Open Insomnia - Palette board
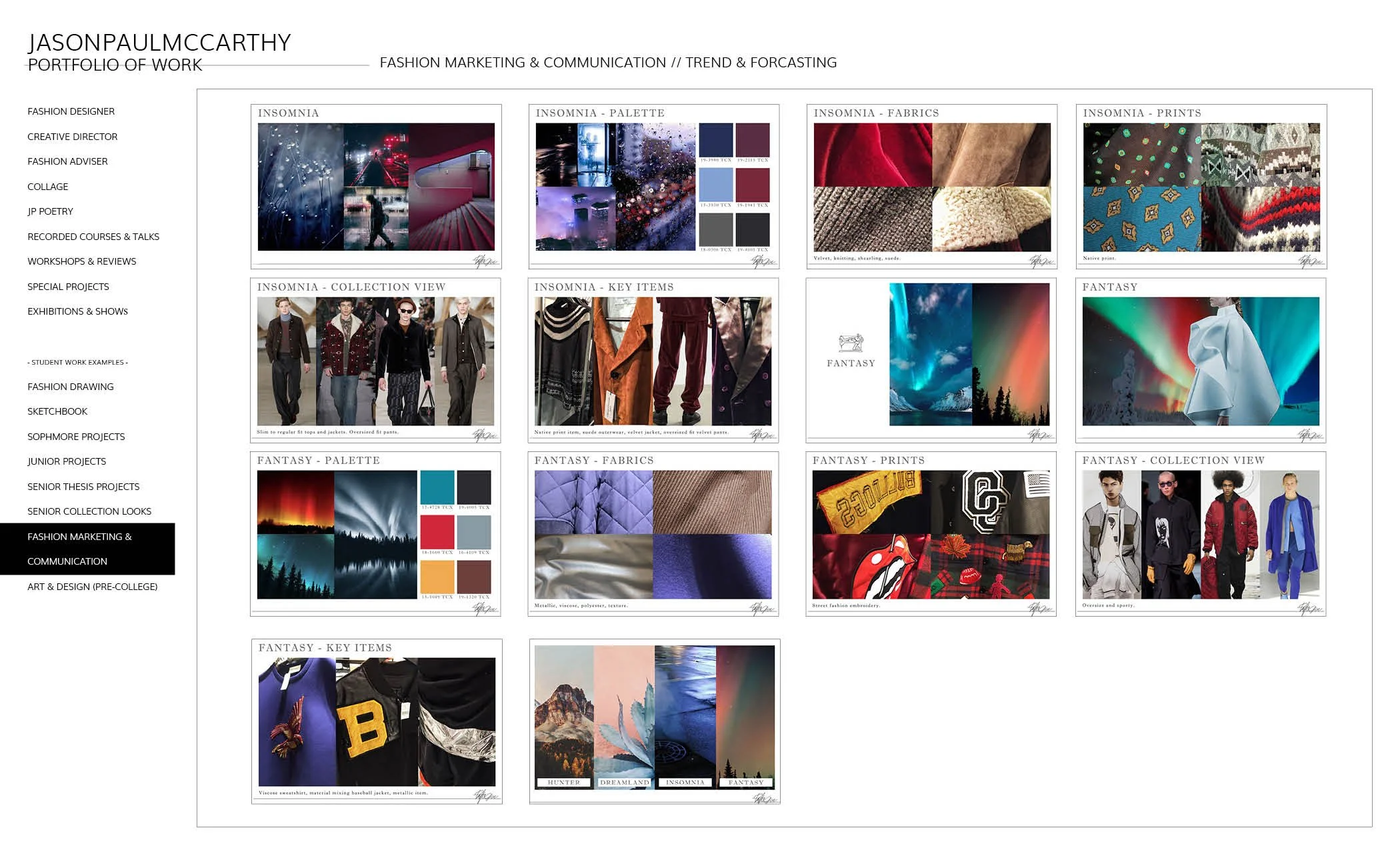Screen dimensions: 1400x850 (x=653, y=187)
